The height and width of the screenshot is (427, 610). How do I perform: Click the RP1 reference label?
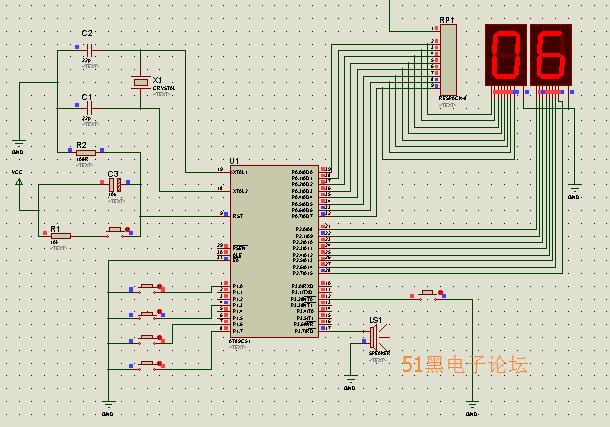pyautogui.click(x=447, y=20)
